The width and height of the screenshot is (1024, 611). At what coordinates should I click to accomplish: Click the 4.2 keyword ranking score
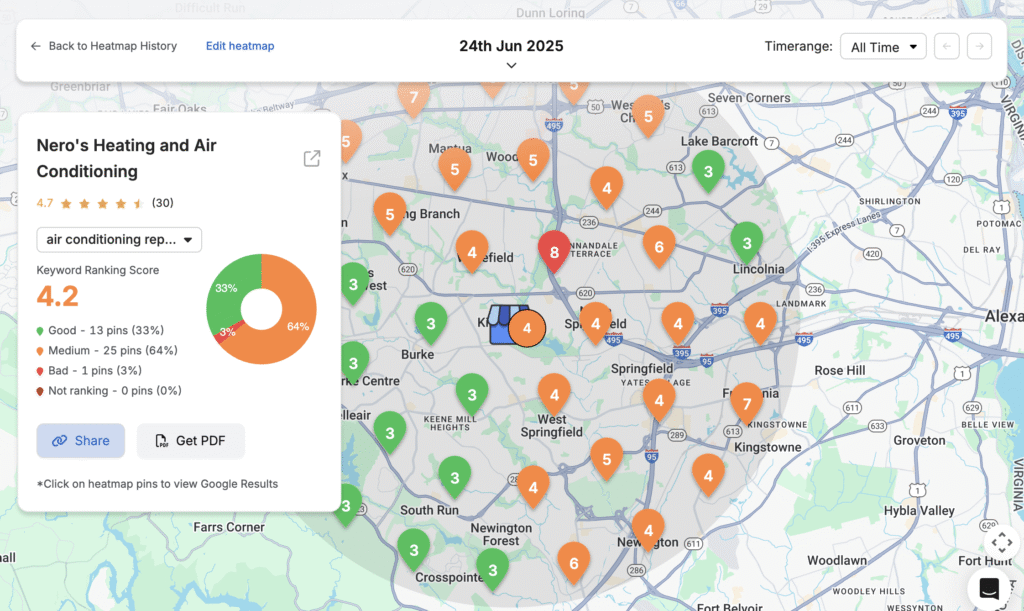click(x=57, y=296)
